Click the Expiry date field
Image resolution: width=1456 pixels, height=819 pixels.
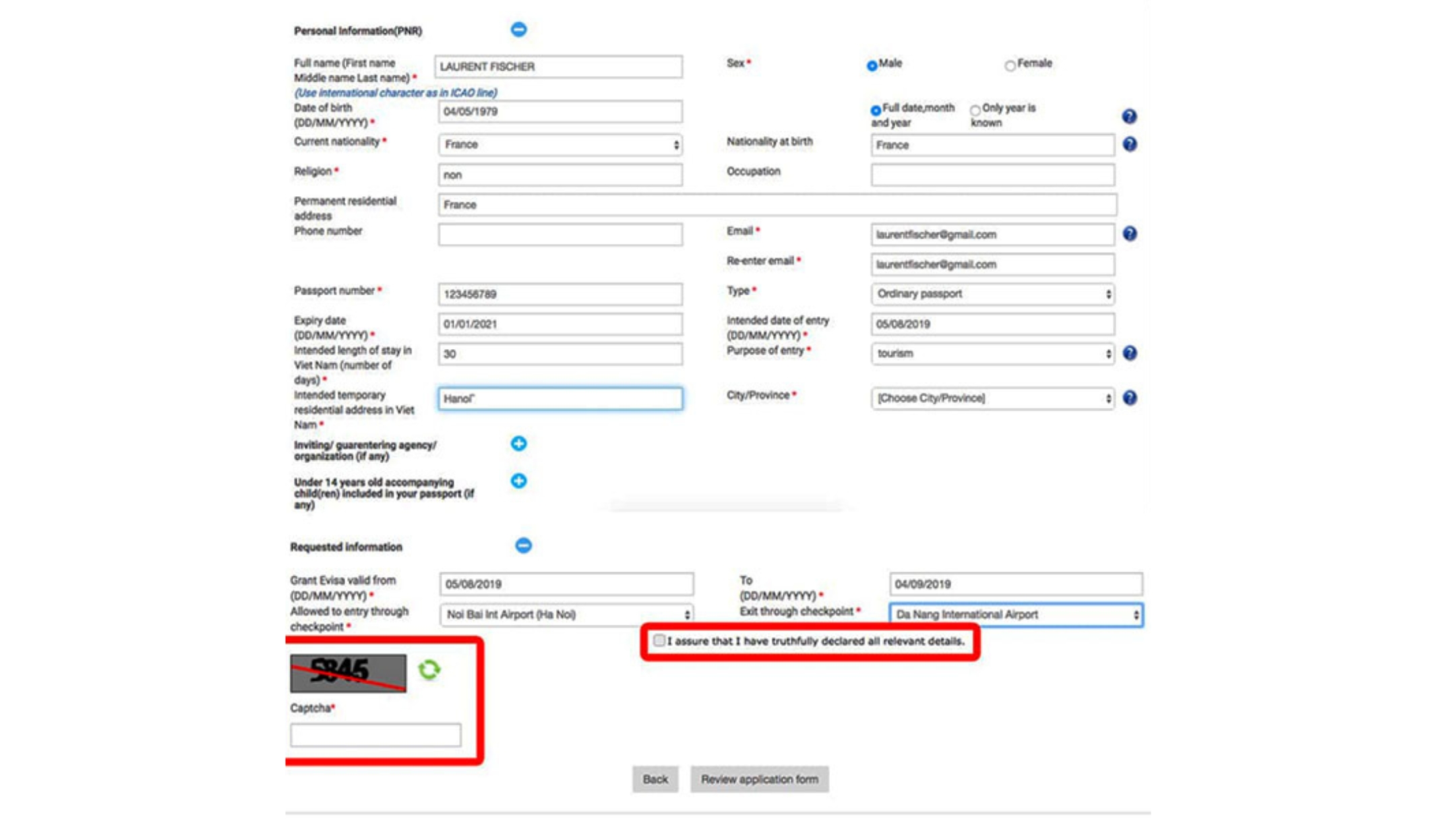point(560,324)
